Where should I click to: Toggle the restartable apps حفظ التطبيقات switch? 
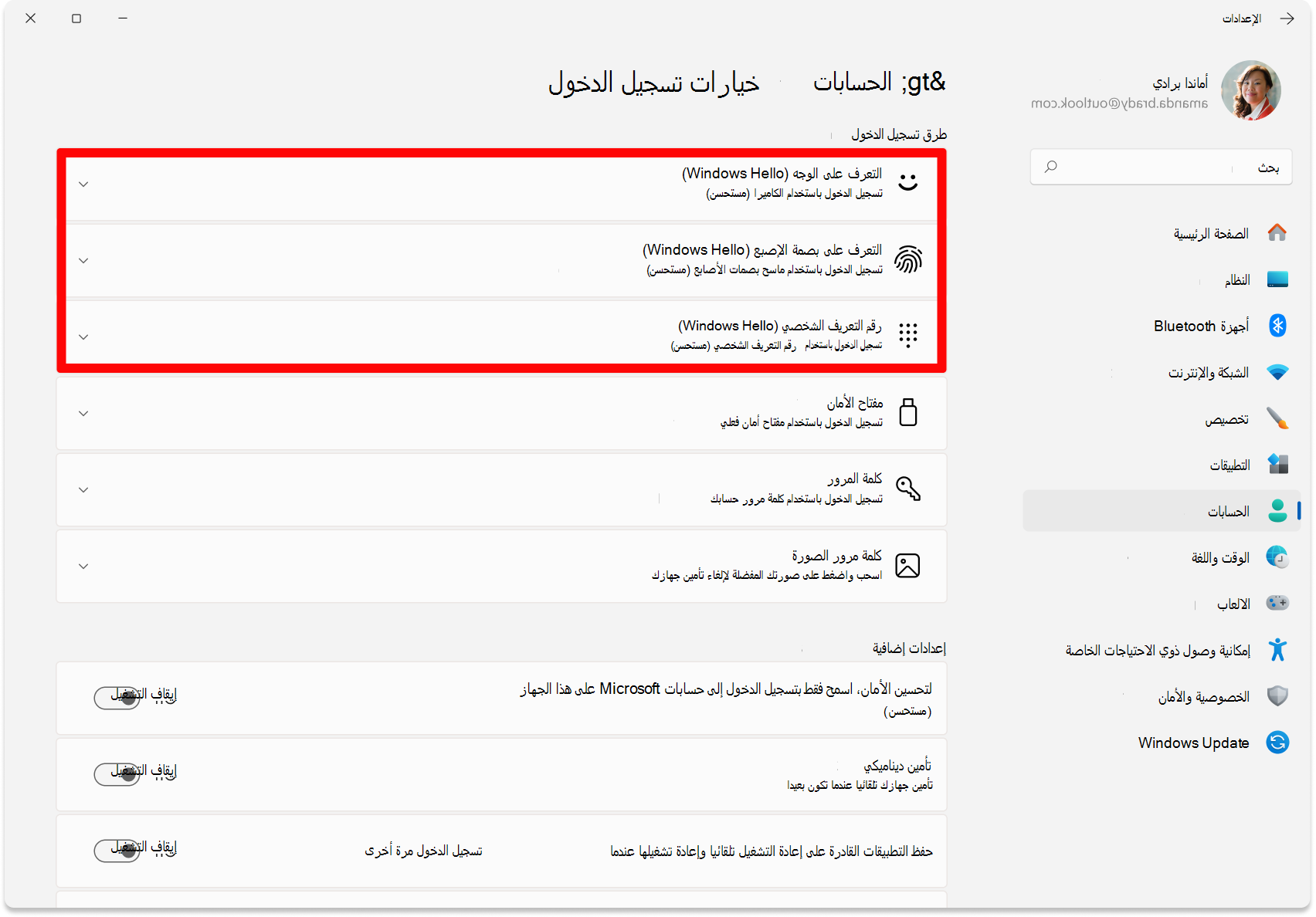click(x=117, y=851)
